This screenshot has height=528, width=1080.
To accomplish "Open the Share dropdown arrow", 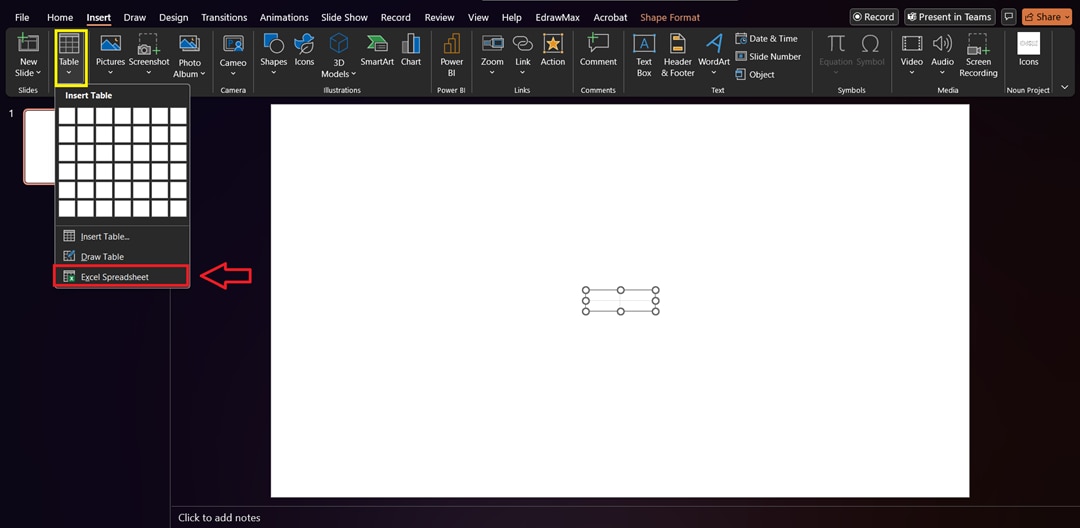I will coord(1067,17).
